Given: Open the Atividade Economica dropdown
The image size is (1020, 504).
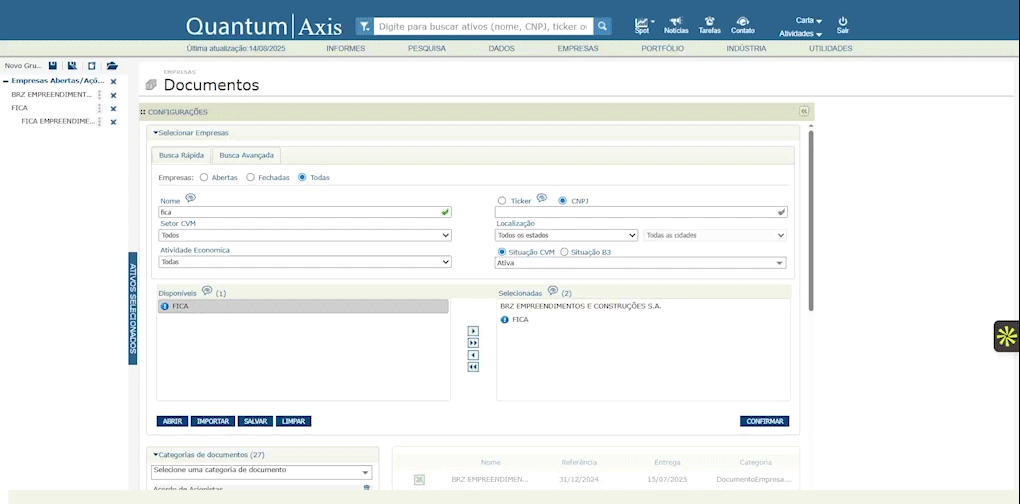Looking at the screenshot, I should click(x=304, y=261).
